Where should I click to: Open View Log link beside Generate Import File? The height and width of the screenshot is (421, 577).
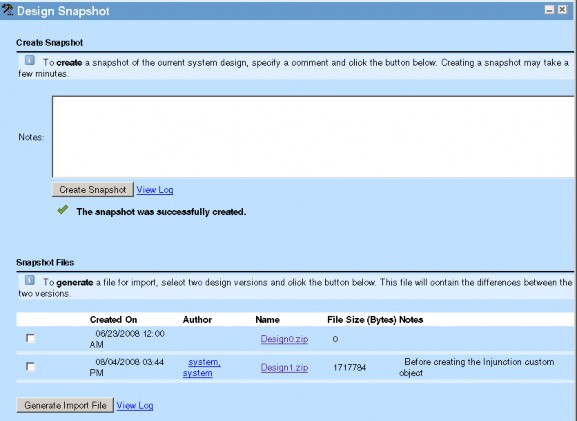point(135,406)
